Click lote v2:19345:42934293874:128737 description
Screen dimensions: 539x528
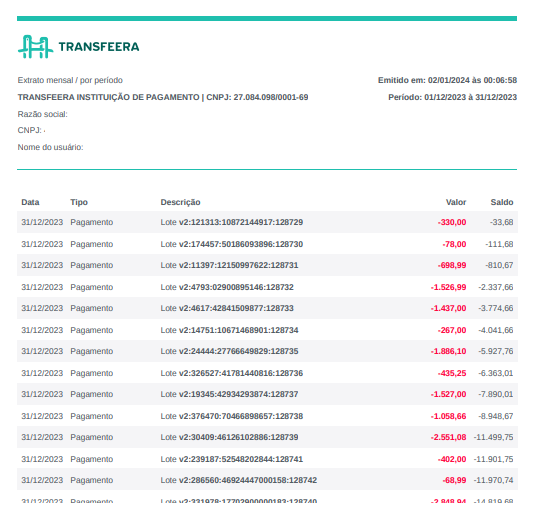coord(229,394)
